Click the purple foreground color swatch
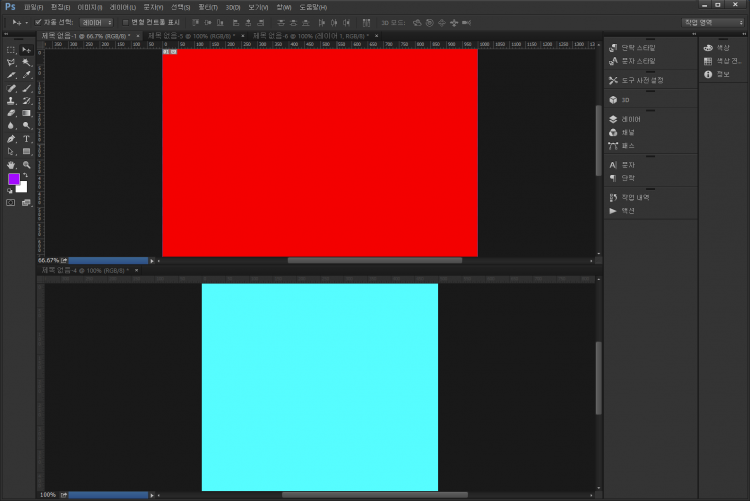 click(x=14, y=179)
